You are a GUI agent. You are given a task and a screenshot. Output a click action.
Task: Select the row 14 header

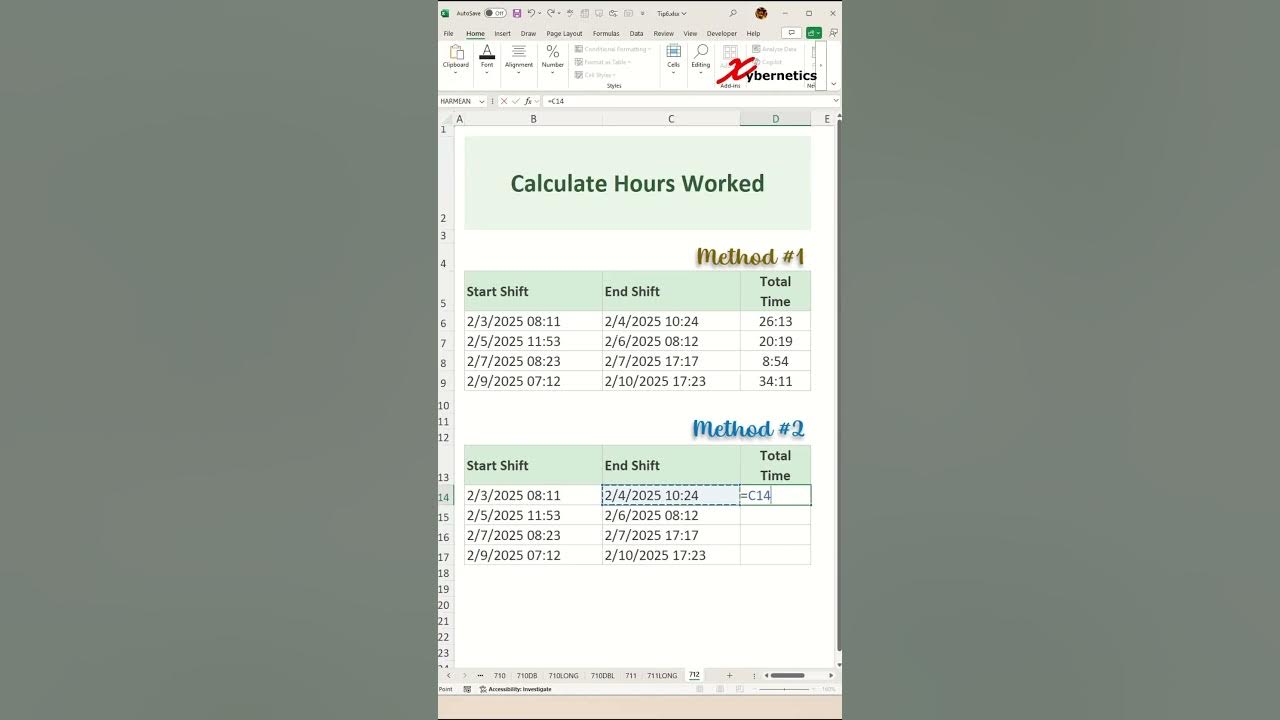pos(446,497)
